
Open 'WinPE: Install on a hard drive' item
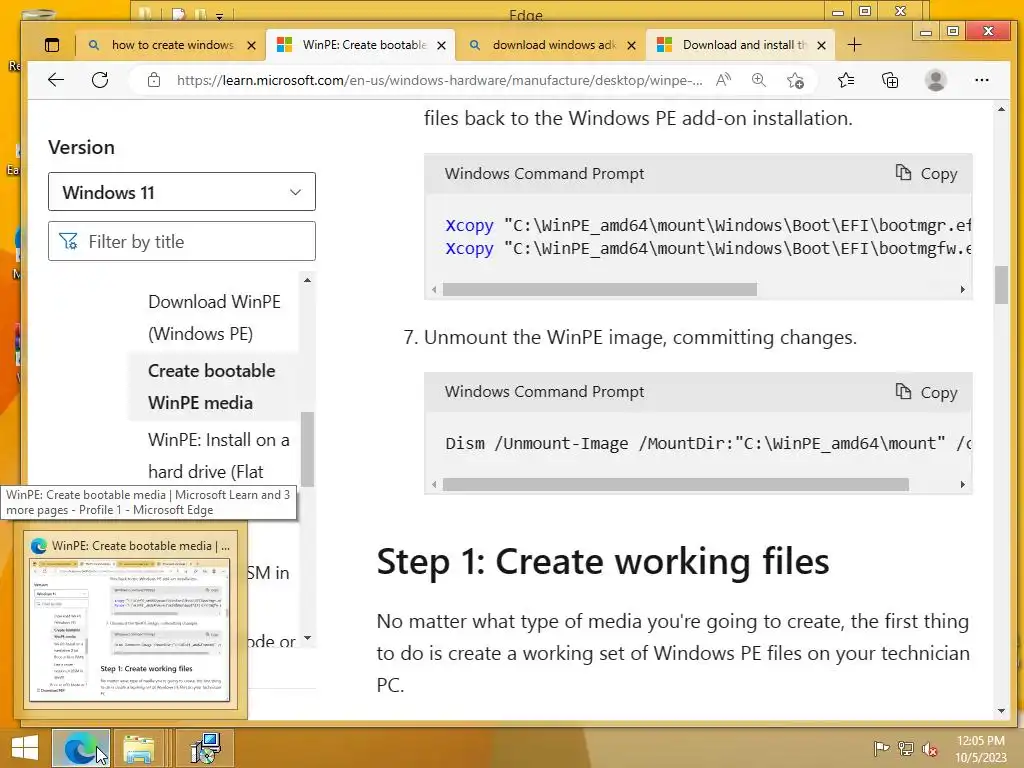pos(218,456)
